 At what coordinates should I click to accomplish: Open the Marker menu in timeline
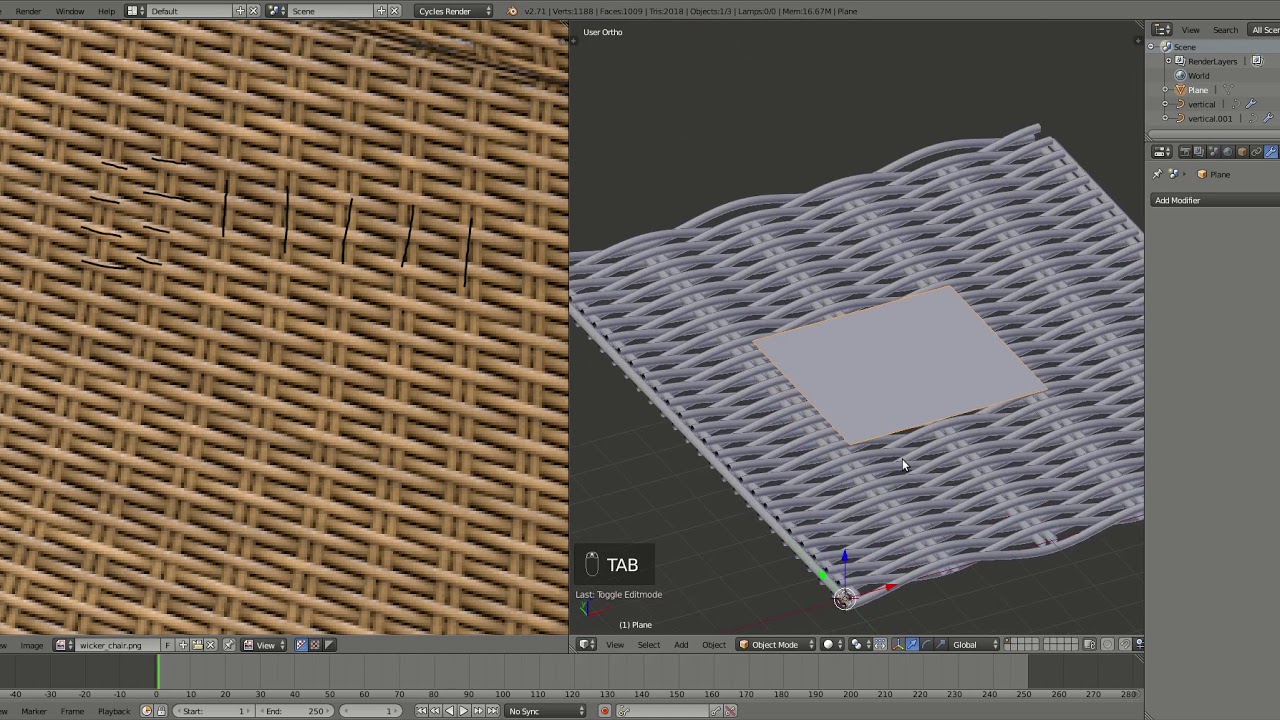coord(33,711)
